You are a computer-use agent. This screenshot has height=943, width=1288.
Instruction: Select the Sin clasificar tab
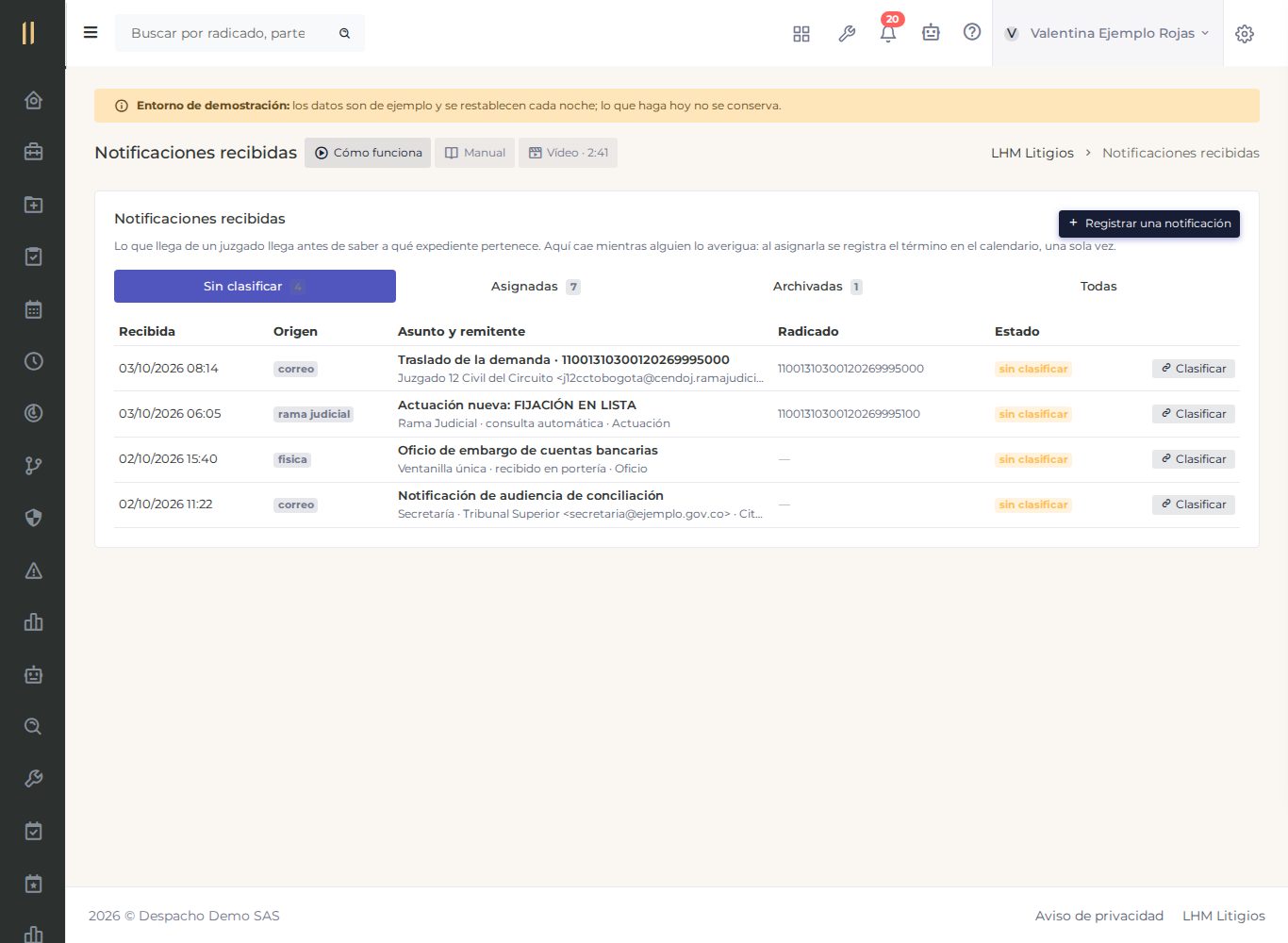pyautogui.click(x=255, y=287)
